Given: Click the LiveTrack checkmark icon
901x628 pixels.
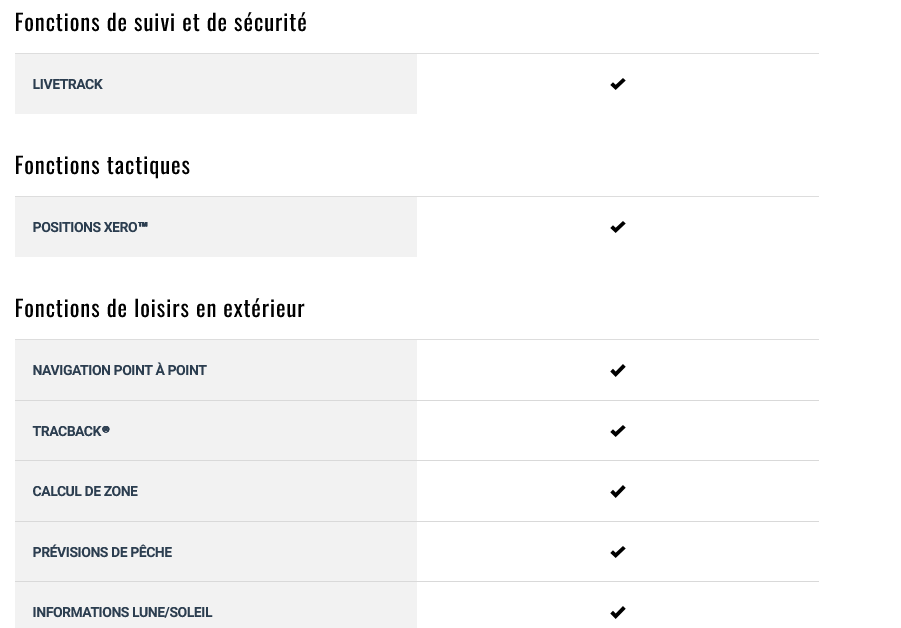Looking at the screenshot, I should [x=618, y=84].
